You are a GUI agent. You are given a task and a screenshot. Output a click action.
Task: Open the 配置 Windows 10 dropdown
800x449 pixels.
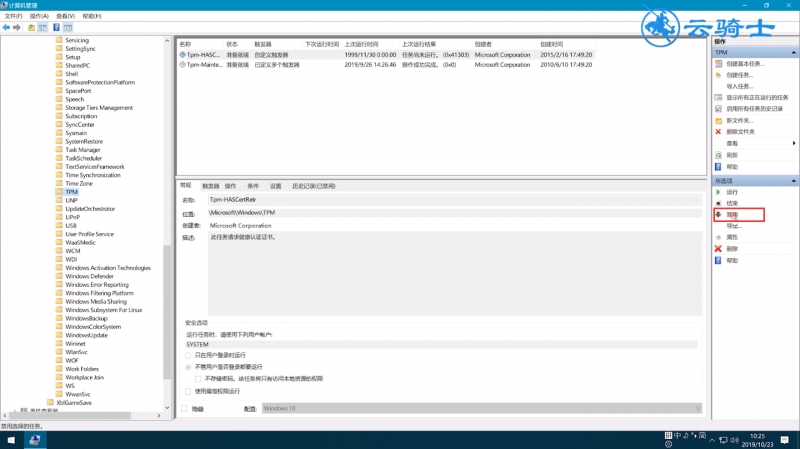pyautogui.click(x=482, y=409)
